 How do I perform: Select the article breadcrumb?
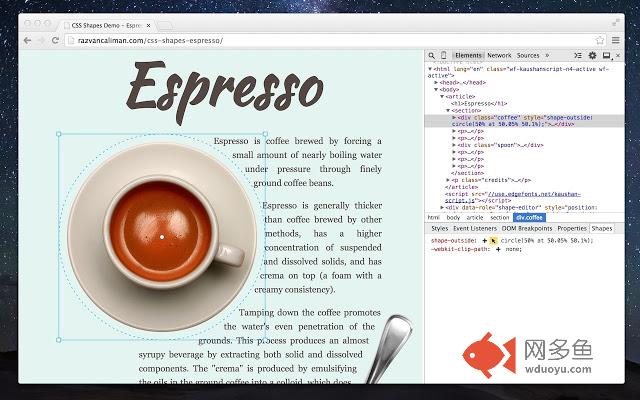(475, 218)
